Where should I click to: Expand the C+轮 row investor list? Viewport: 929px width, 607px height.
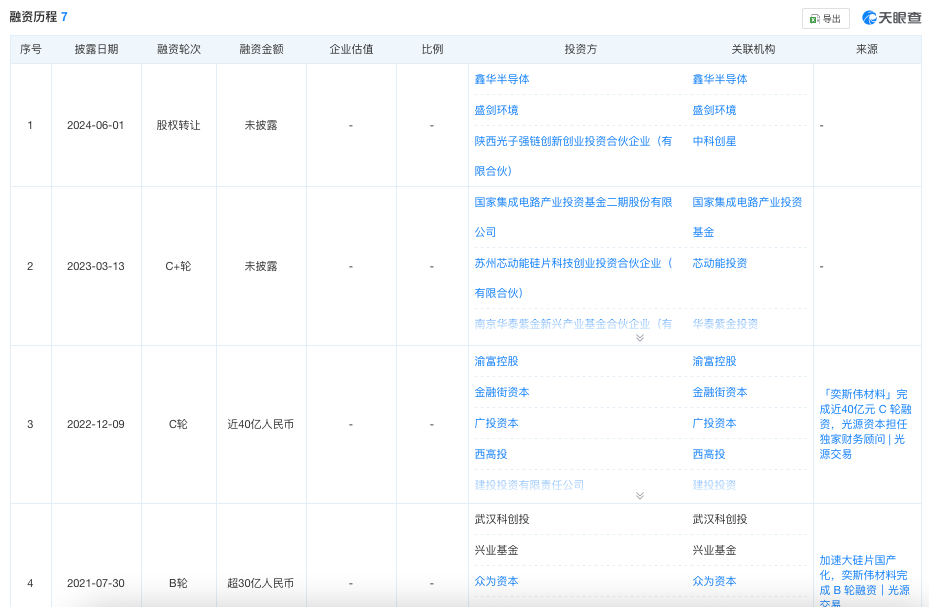tap(640, 338)
